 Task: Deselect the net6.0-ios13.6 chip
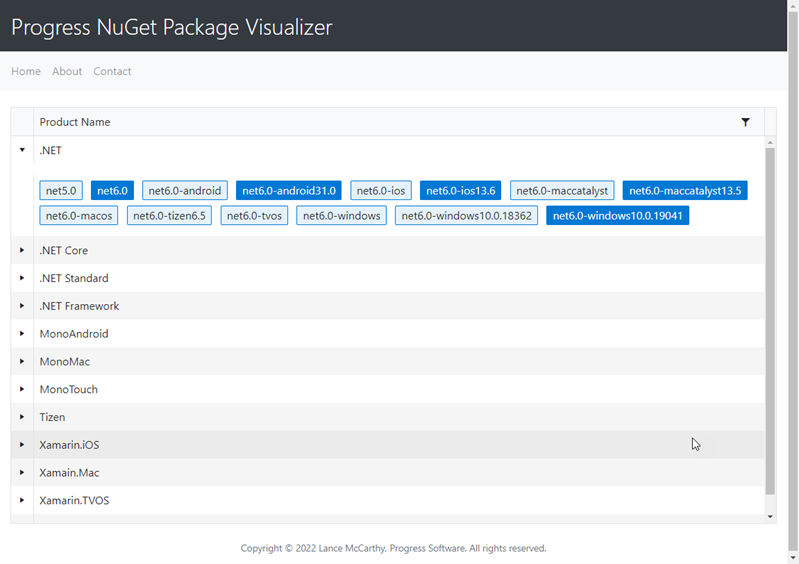tap(461, 191)
